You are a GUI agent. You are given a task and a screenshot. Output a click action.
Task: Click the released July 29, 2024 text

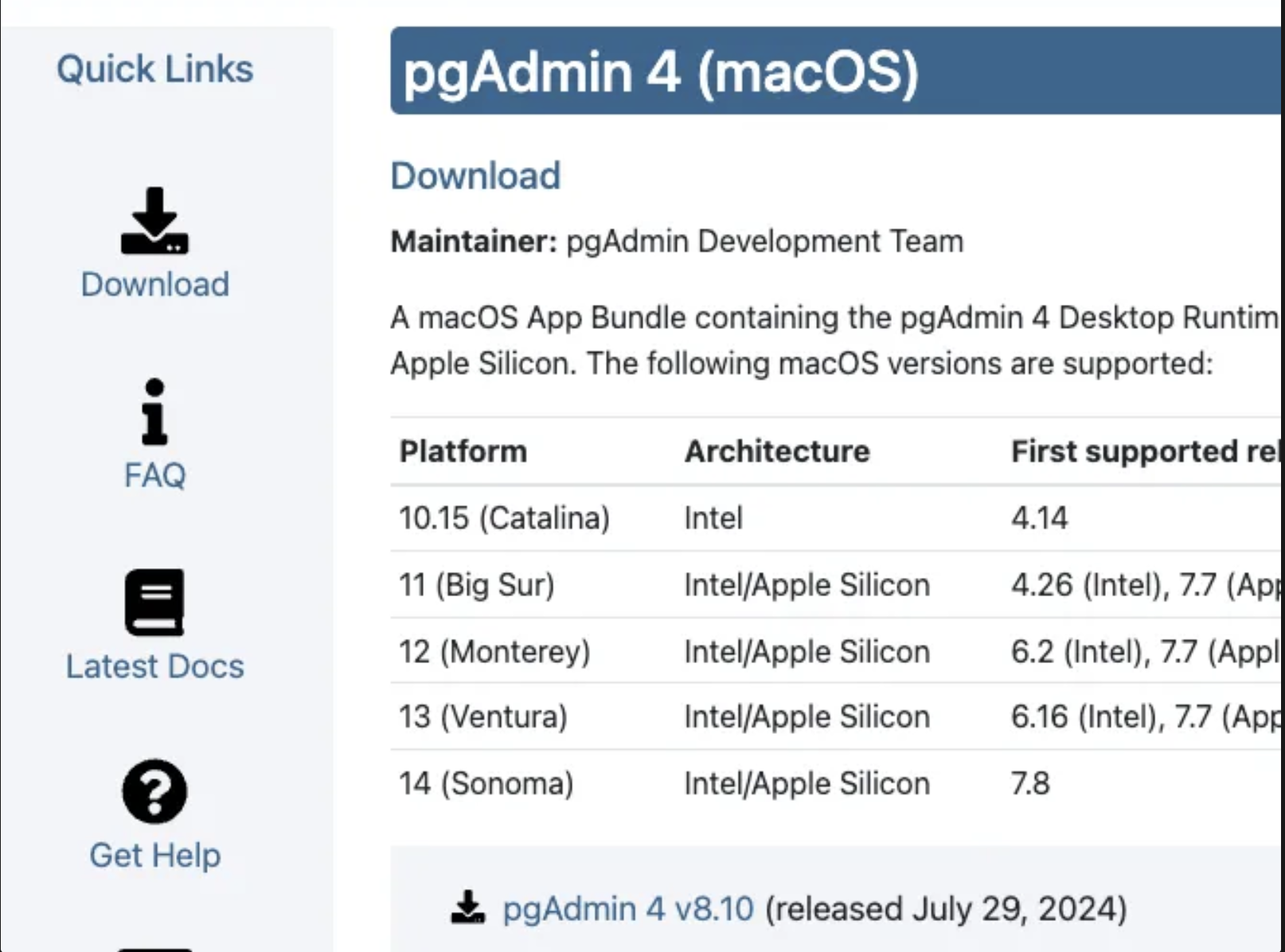tap(946, 908)
